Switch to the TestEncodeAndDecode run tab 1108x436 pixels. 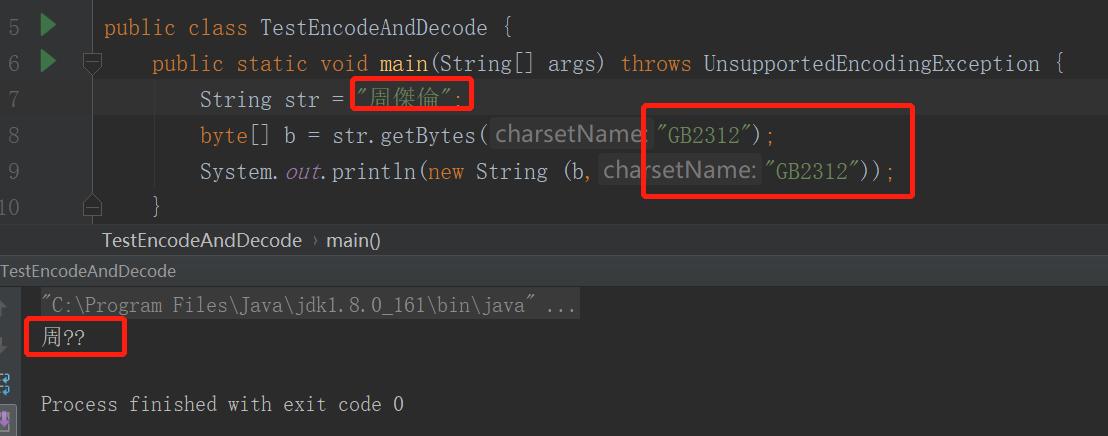pos(88,271)
